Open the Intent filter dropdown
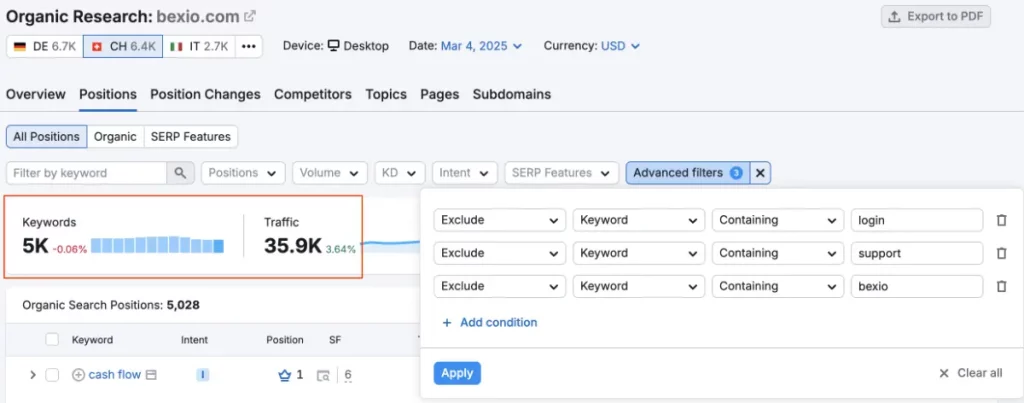The height and width of the screenshot is (403, 1024). pos(465,173)
